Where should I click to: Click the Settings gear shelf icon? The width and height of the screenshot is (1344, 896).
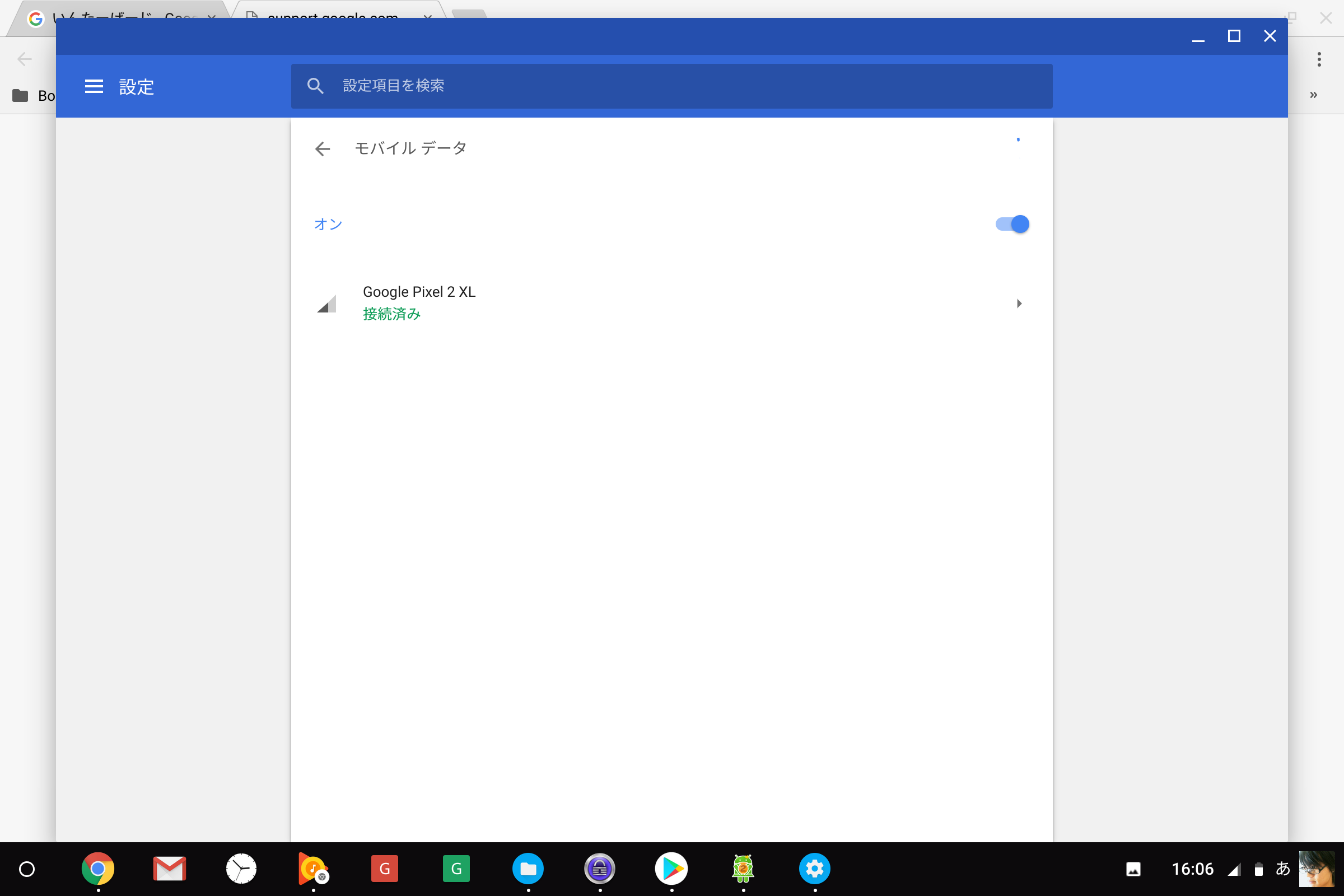coord(815,869)
